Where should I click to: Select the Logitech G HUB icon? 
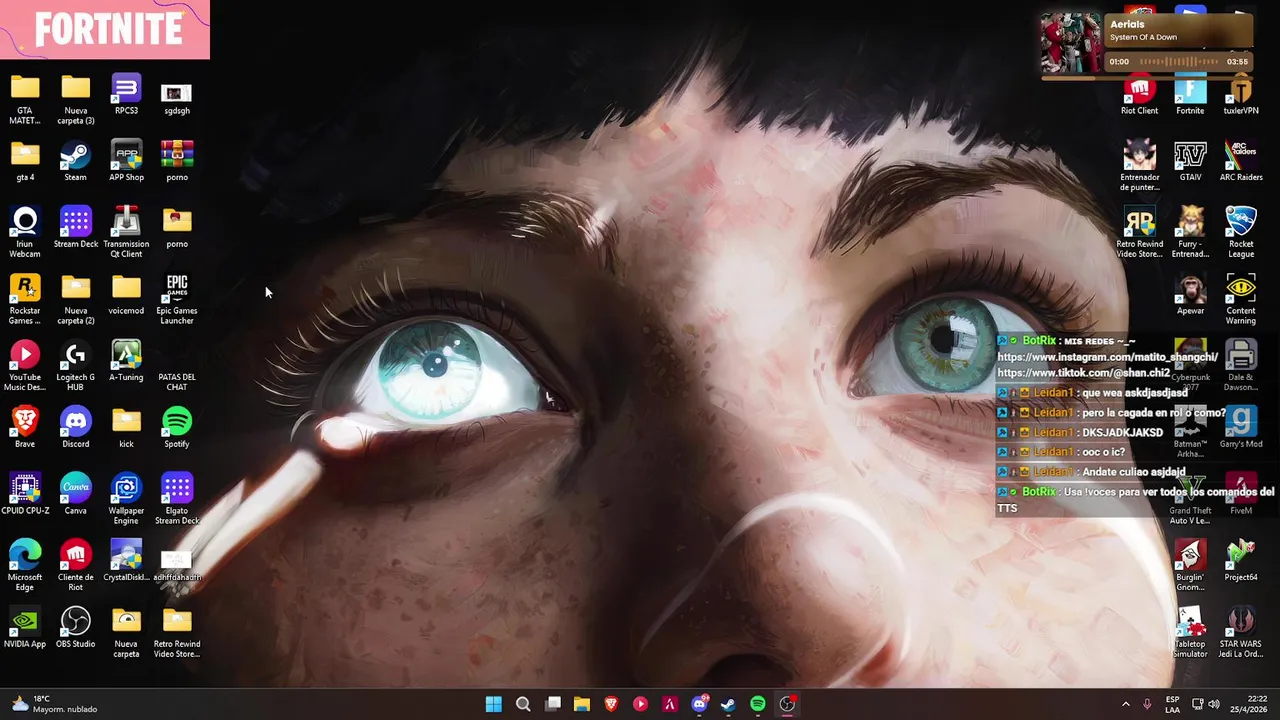point(75,366)
